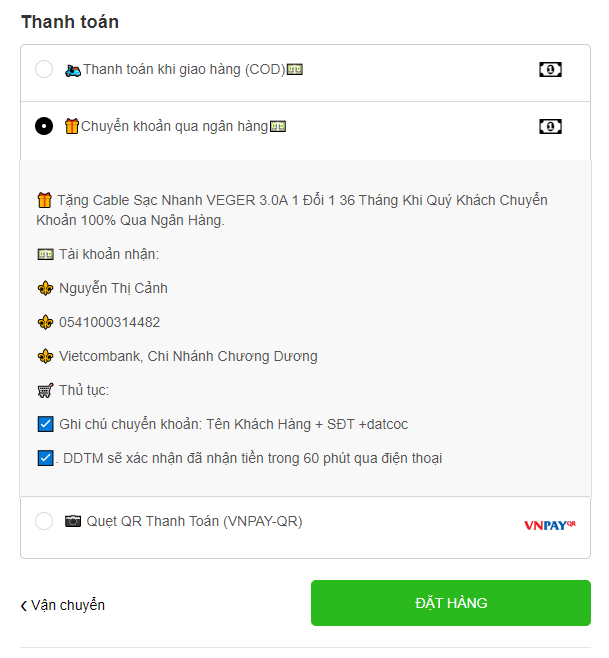Click the ĐẶT HÀNG order button
609x658 pixels.
451,603
